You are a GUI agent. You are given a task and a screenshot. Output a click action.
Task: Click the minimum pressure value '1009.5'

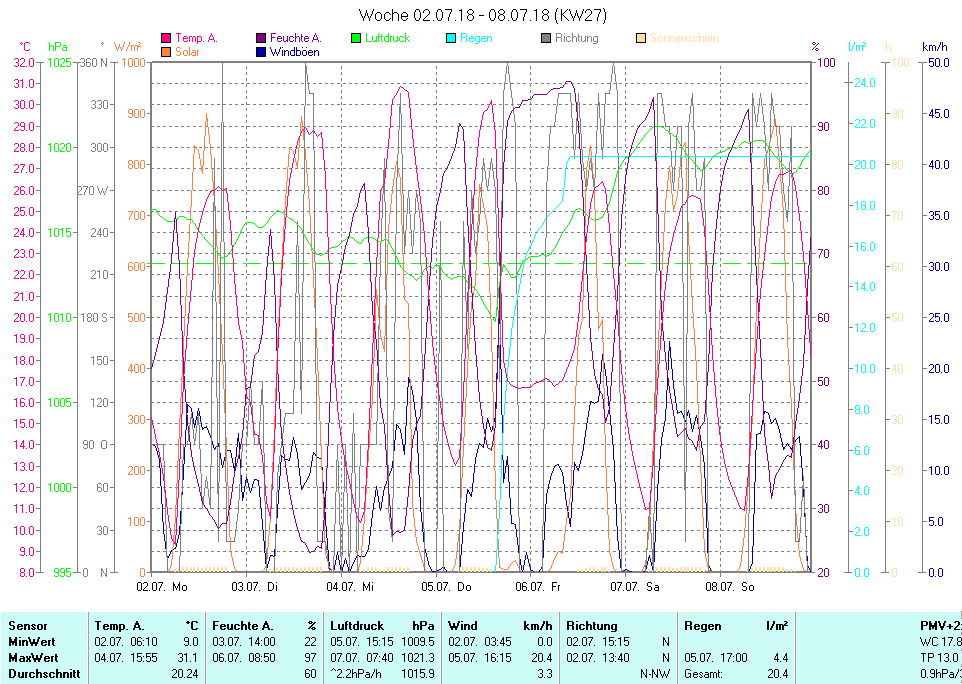[x=418, y=642]
